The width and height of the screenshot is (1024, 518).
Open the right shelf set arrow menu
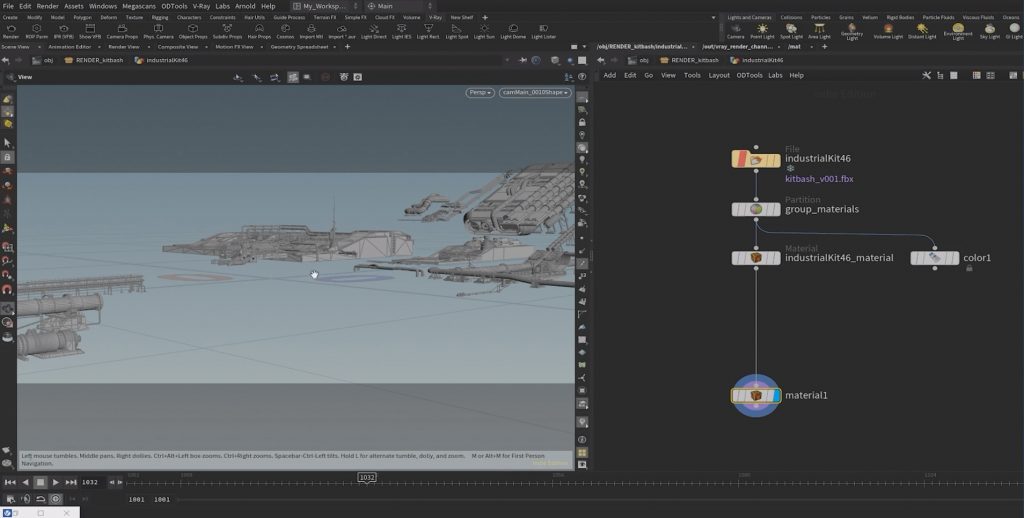click(713, 18)
